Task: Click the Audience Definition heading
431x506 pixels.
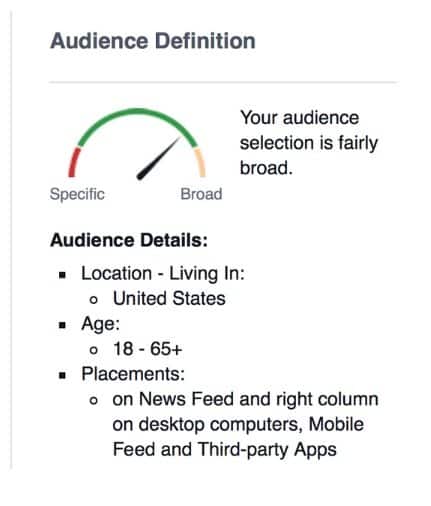Action: pos(153,41)
